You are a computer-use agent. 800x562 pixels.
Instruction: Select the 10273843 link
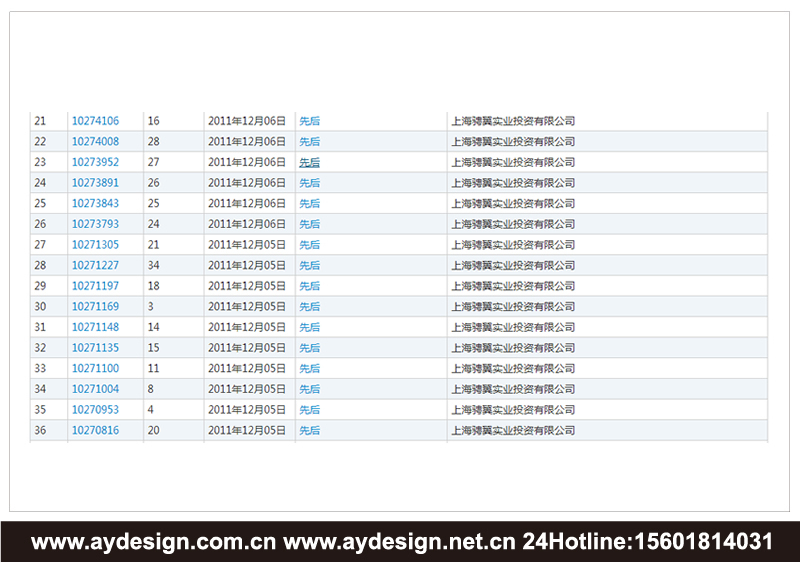coord(95,204)
